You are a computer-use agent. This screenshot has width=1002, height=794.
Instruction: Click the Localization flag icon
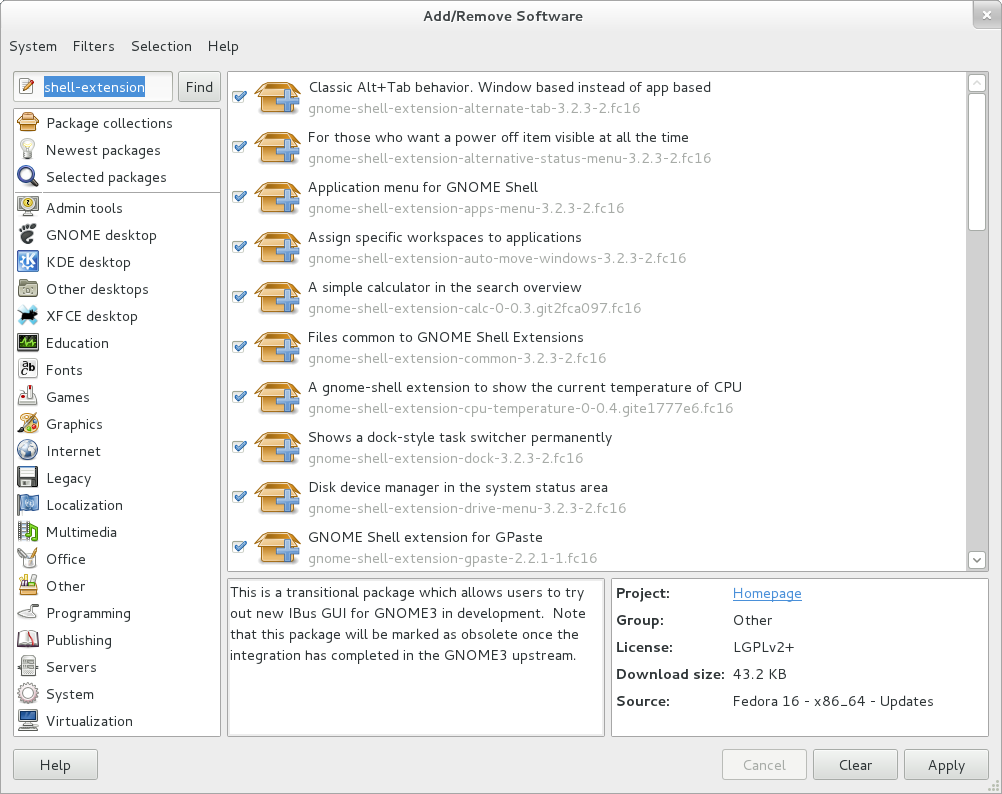[x=27, y=505]
